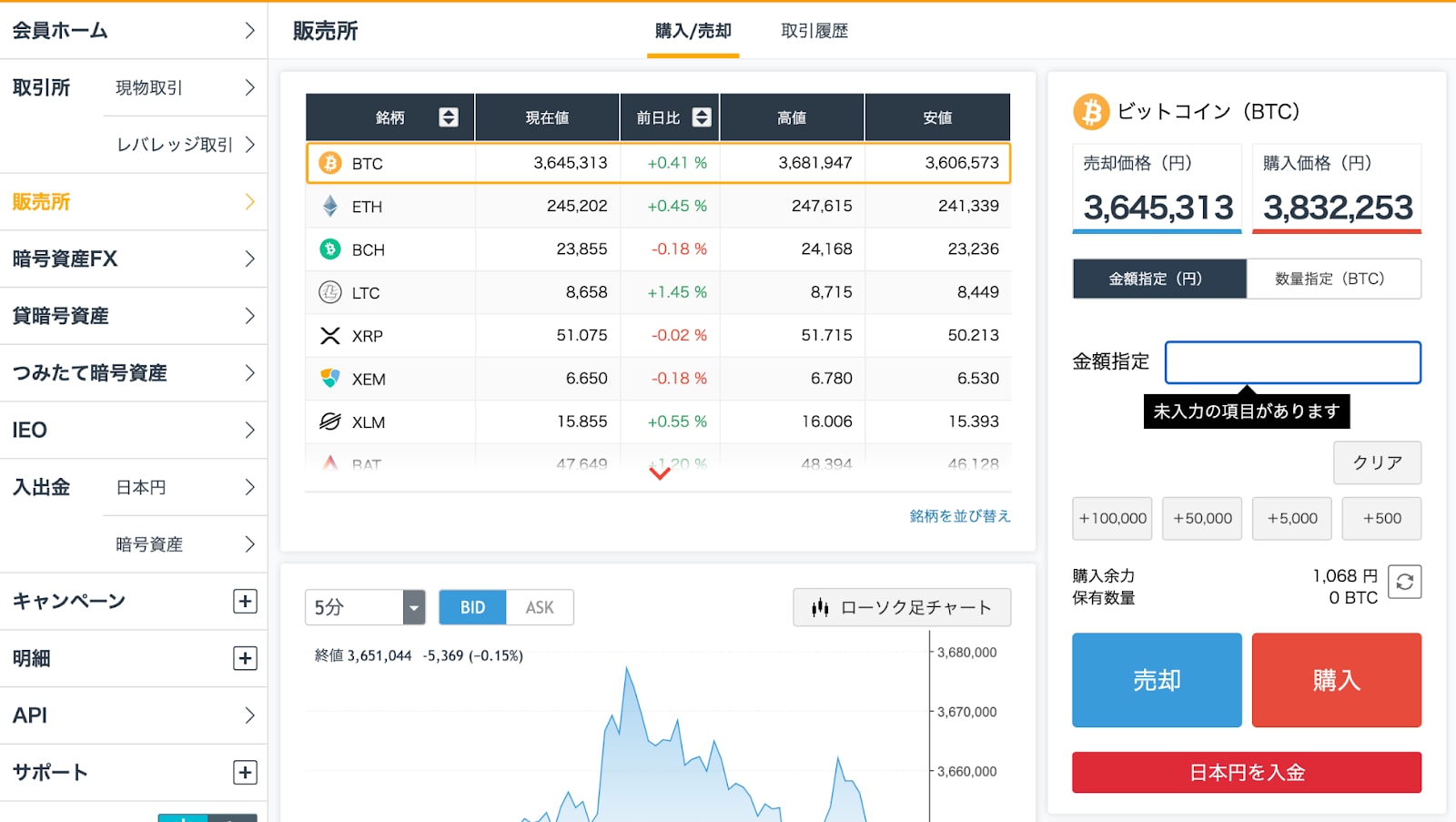Click the XLM Stellar icon
This screenshot has height=822, width=1456.
tap(330, 421)
